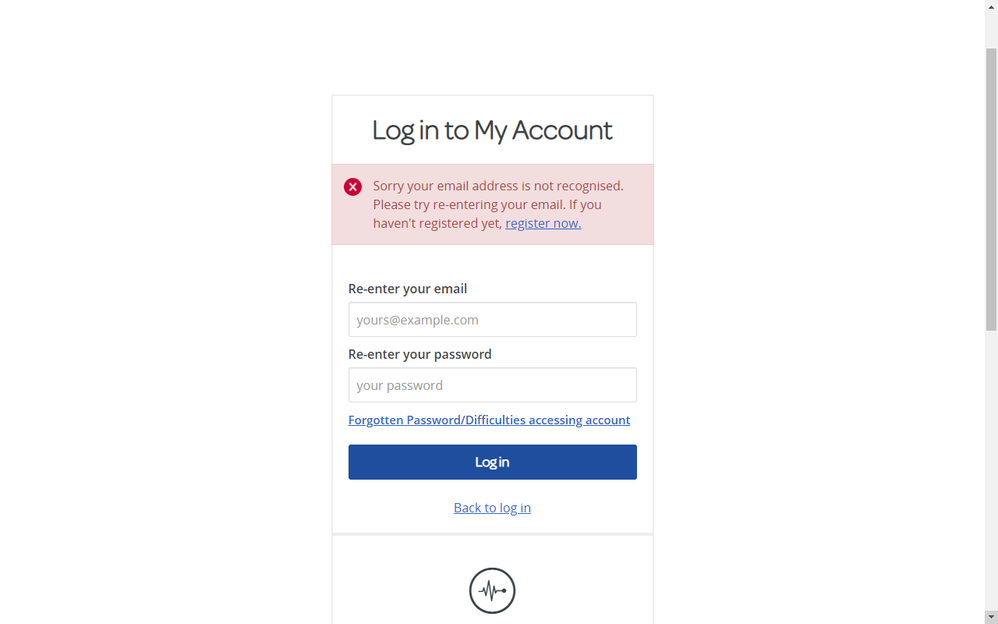Click "Sorry your email address is not recognised" text

pyautogui.click(x=498, y=186)
